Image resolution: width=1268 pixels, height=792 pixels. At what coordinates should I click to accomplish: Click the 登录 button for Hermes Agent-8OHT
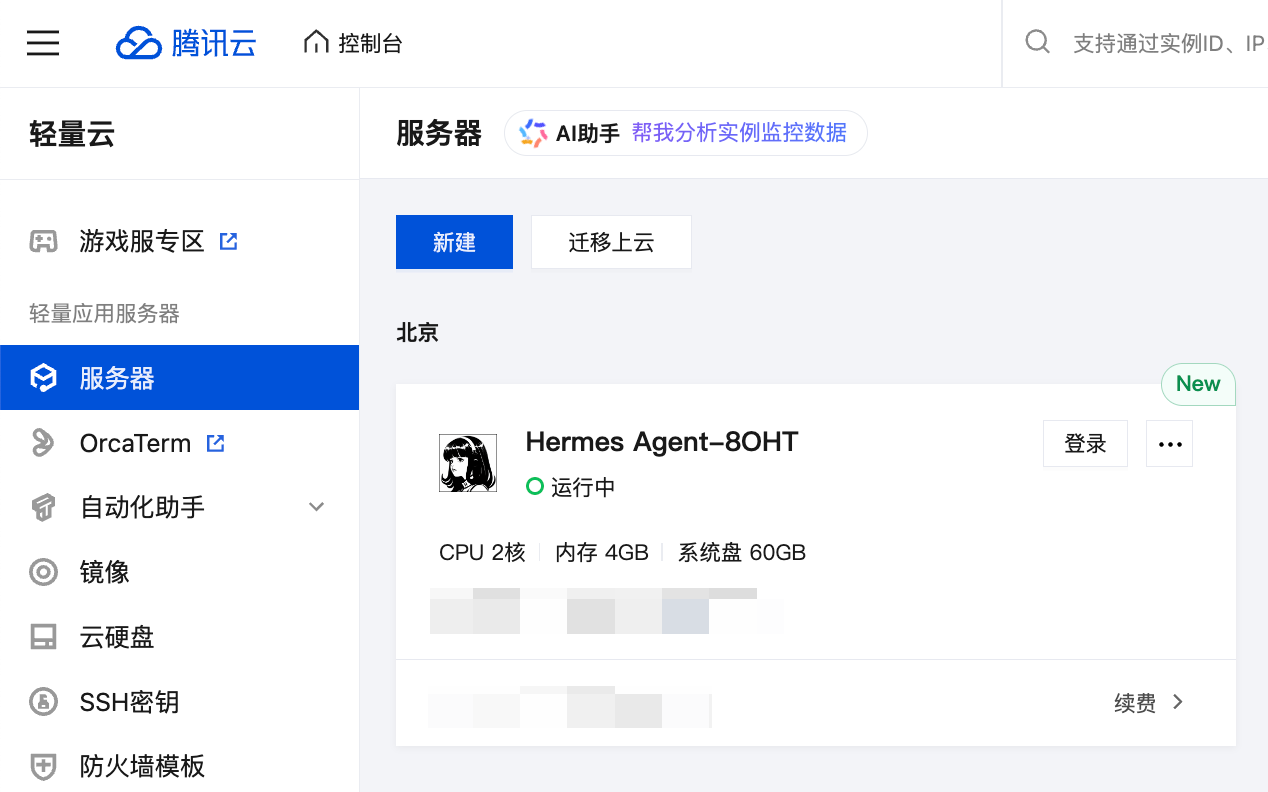(1085, 443)
